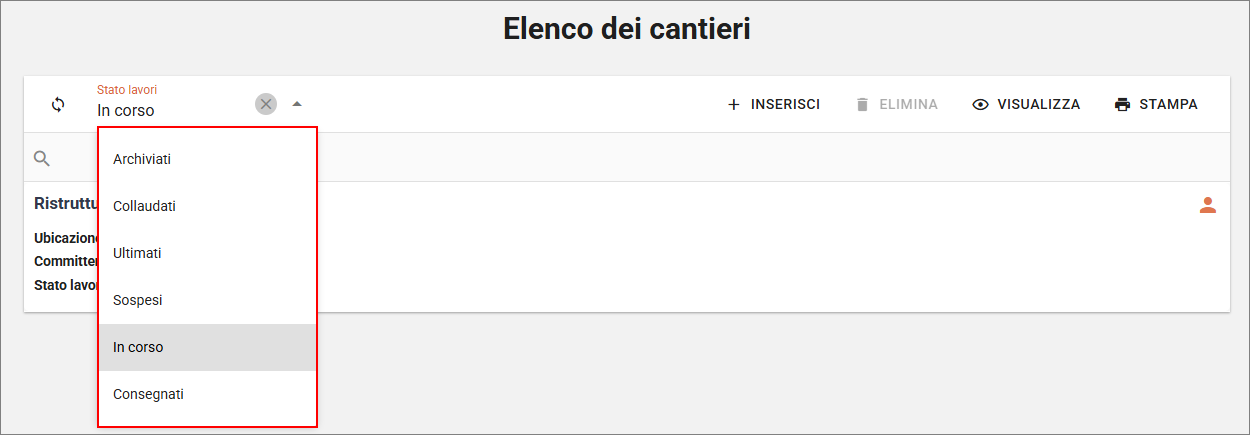Screen dimensions: 1250x435
Task: Select the Sospesi option
Action: coord(138,300)
